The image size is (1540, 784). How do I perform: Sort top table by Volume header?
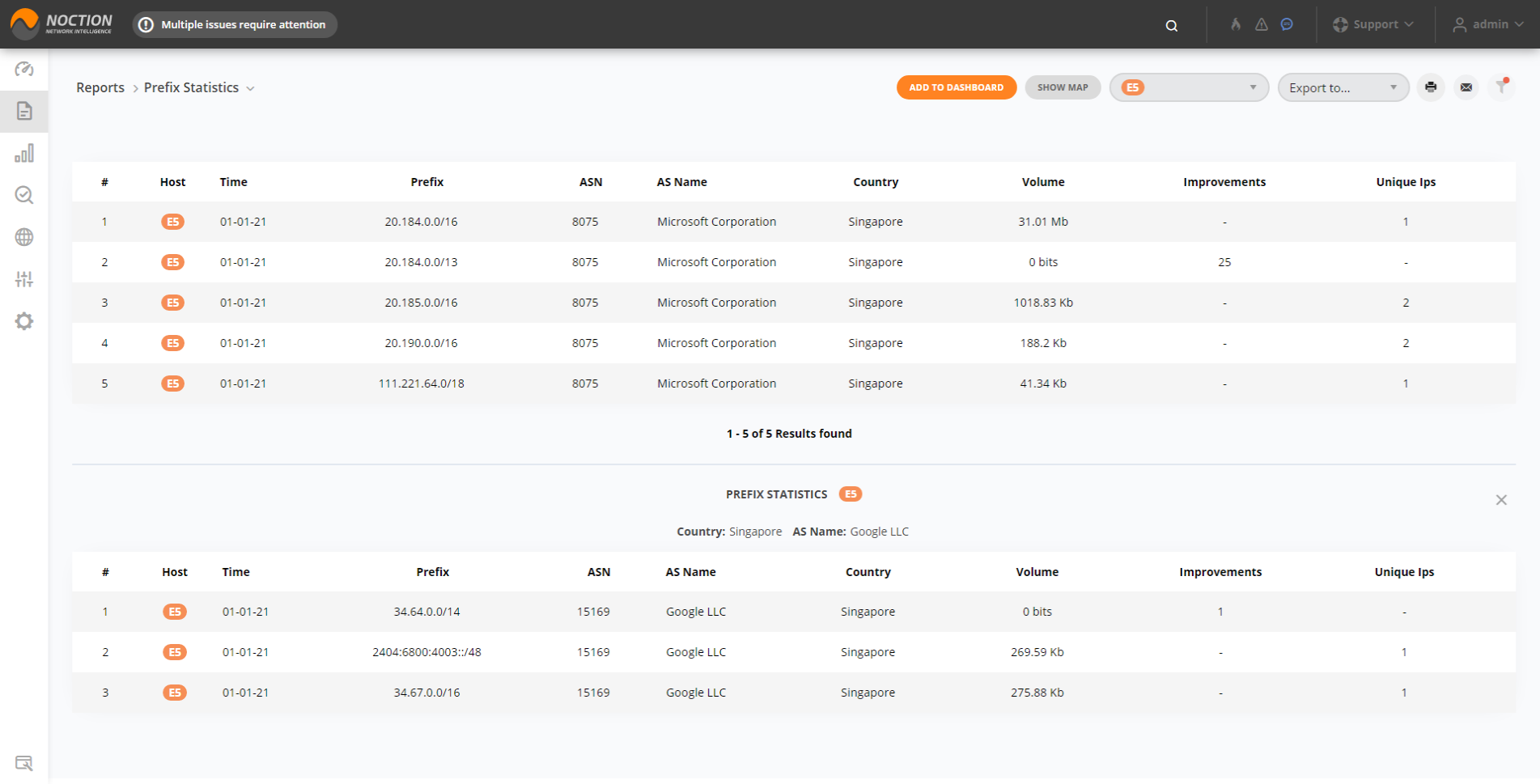point(1043,182)
